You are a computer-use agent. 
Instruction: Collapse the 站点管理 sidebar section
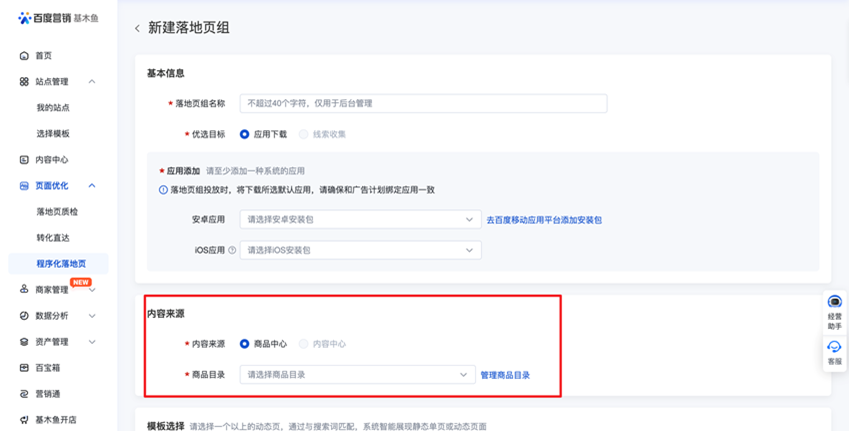(92, 82)
